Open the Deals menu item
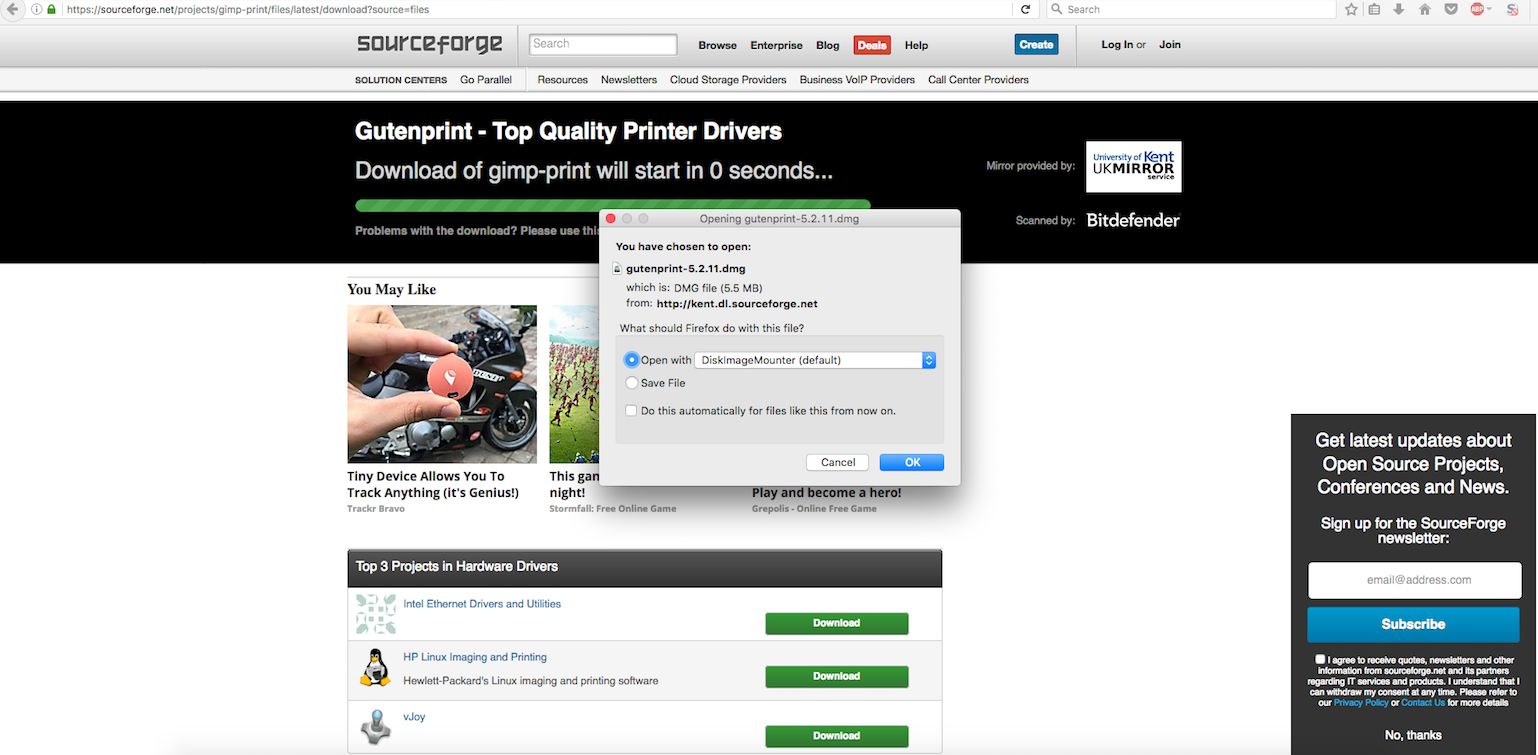 872,45
